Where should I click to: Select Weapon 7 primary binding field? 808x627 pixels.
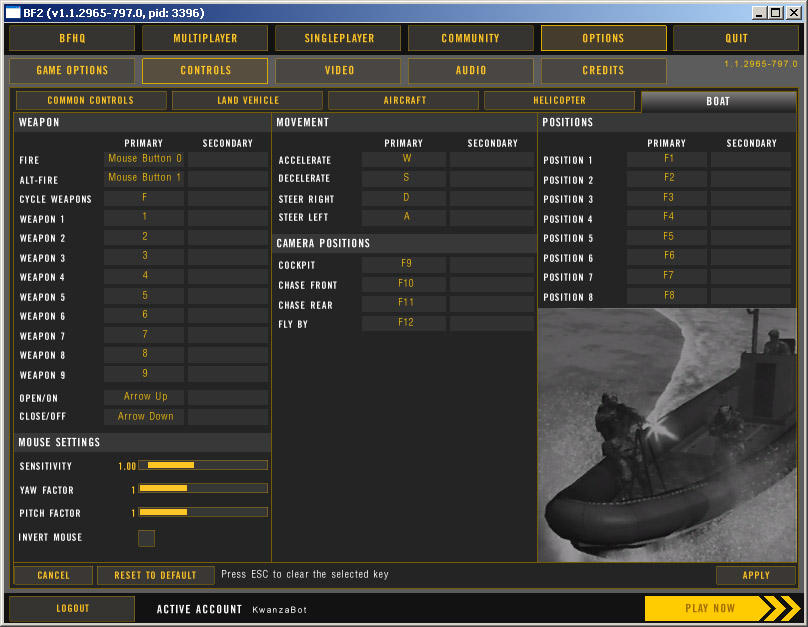144,335
